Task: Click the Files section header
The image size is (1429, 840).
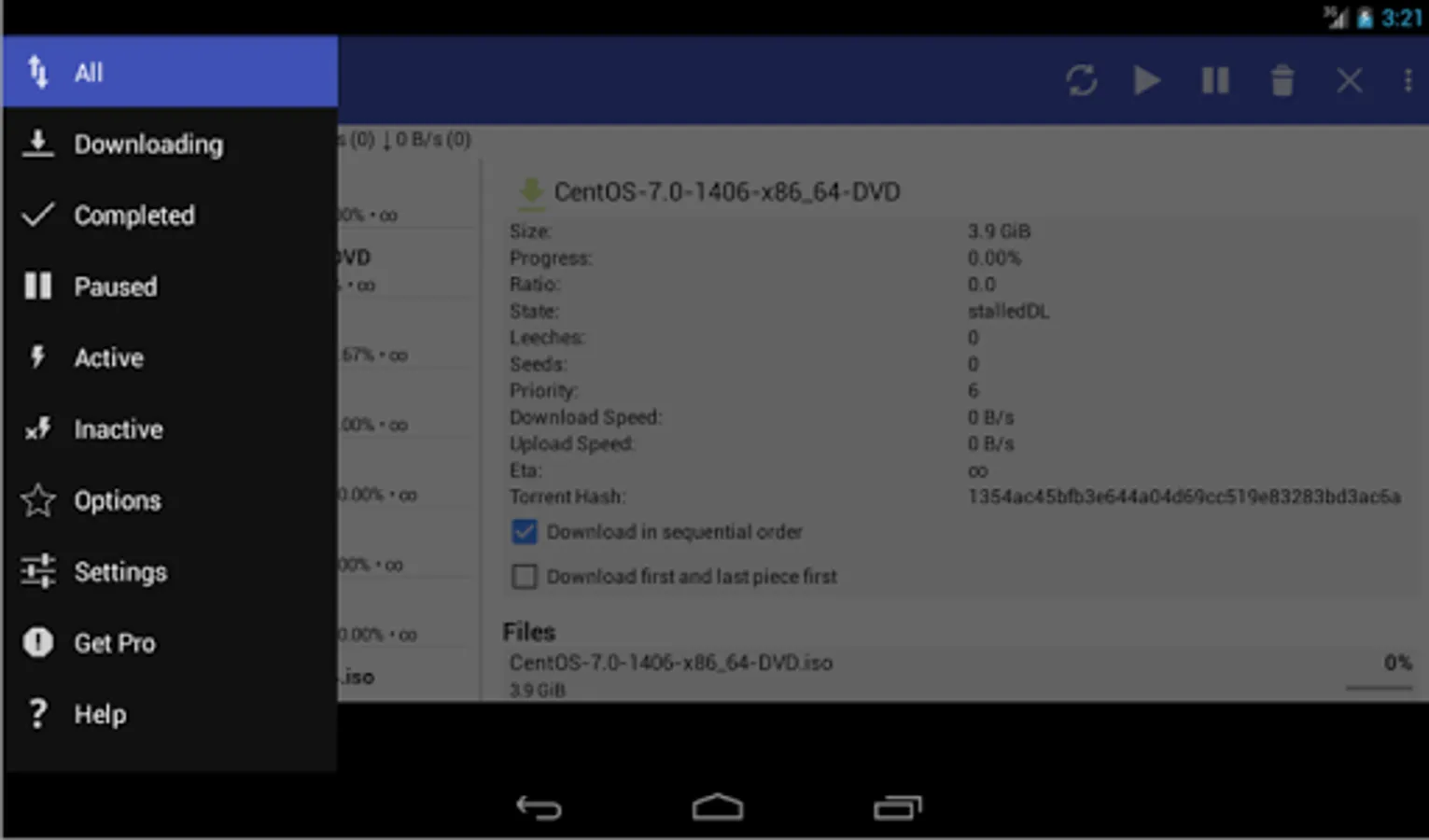Action: coord(529,632)
